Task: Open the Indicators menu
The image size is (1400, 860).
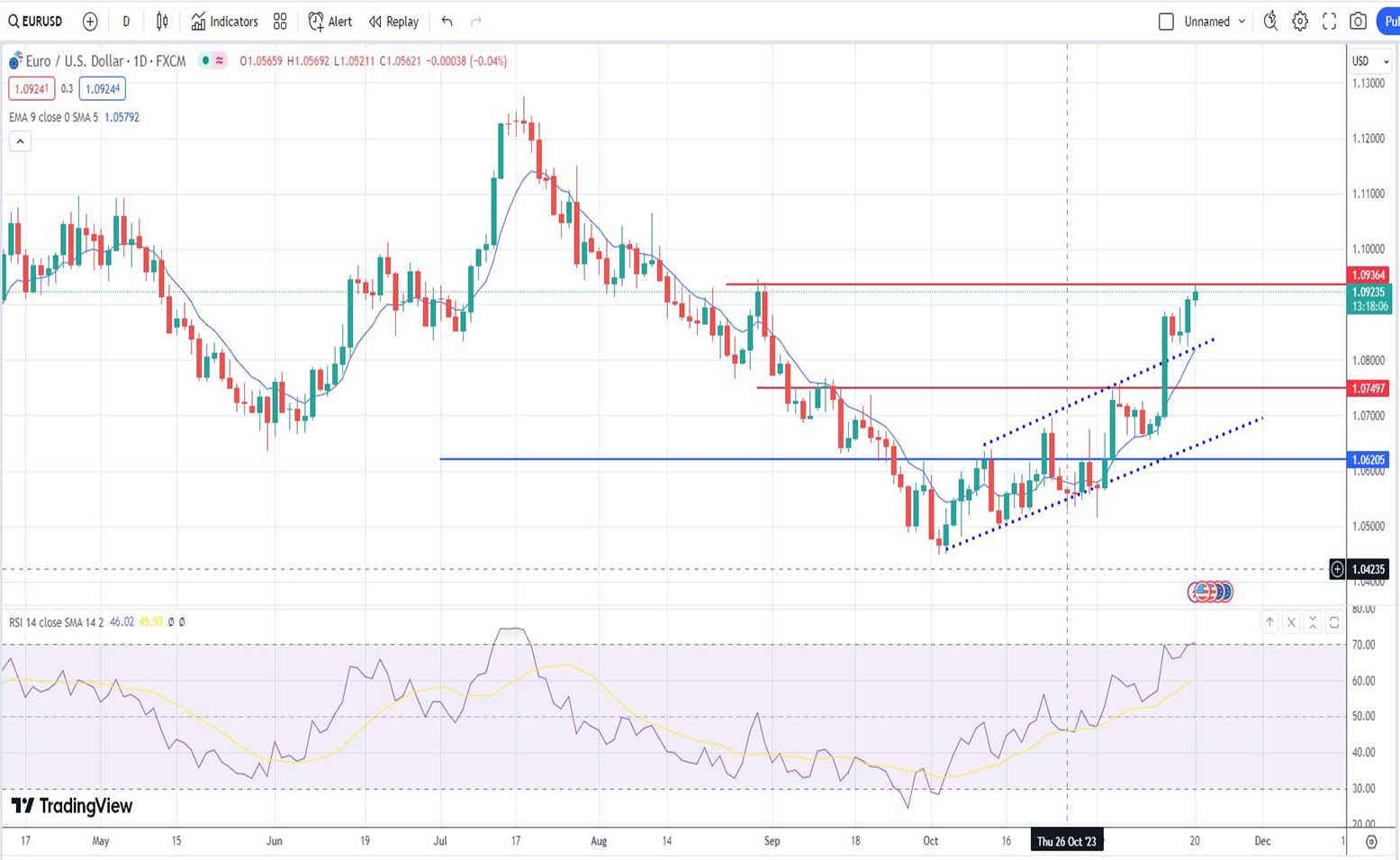Action: [224, 22]
